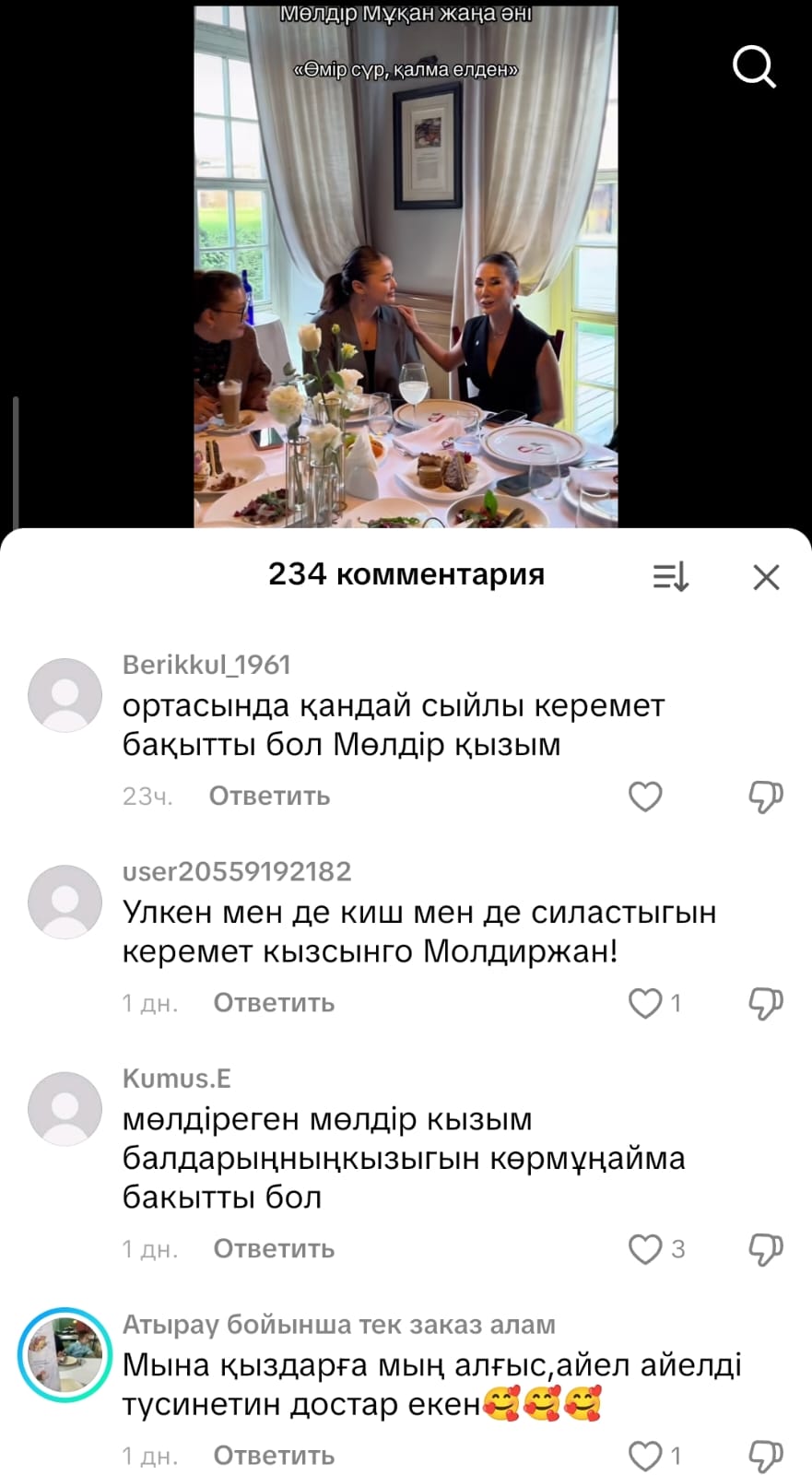Viewport: 812px width, 1475px height.
Task: Dislike the Атырау бойынша comment
Action: [765, 1457]
